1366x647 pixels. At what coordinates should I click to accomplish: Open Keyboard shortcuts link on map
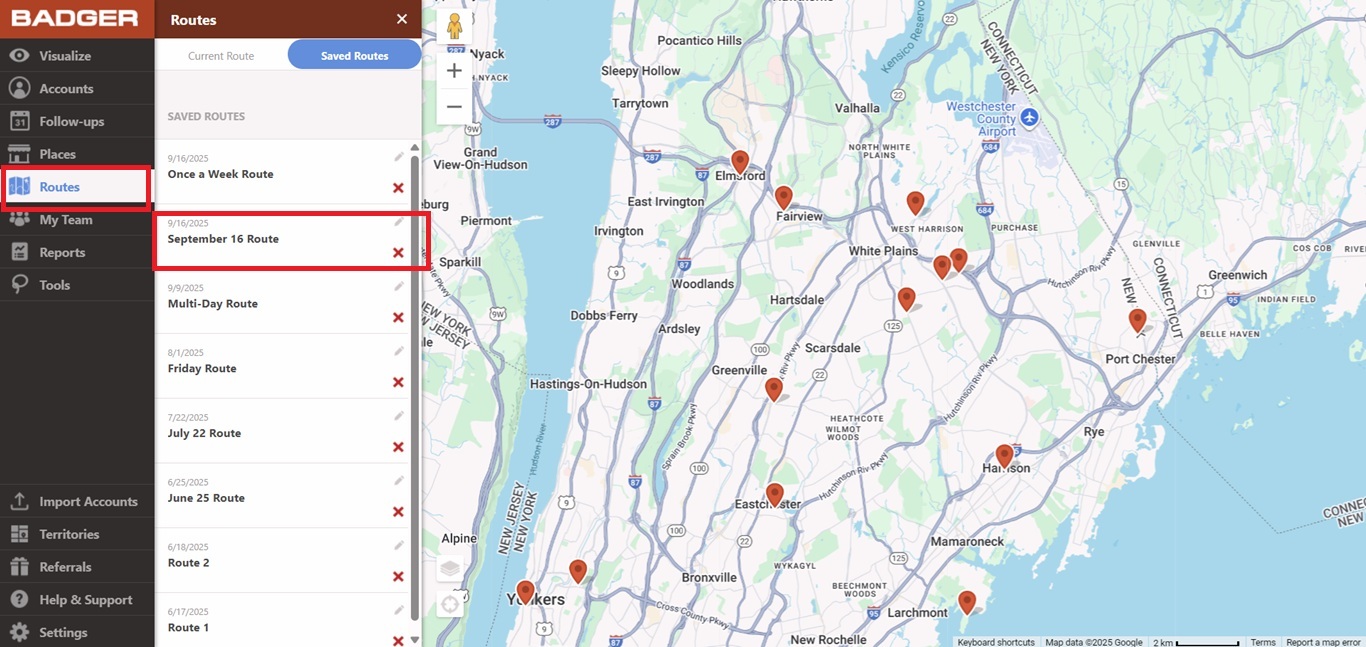pos(995,642)
